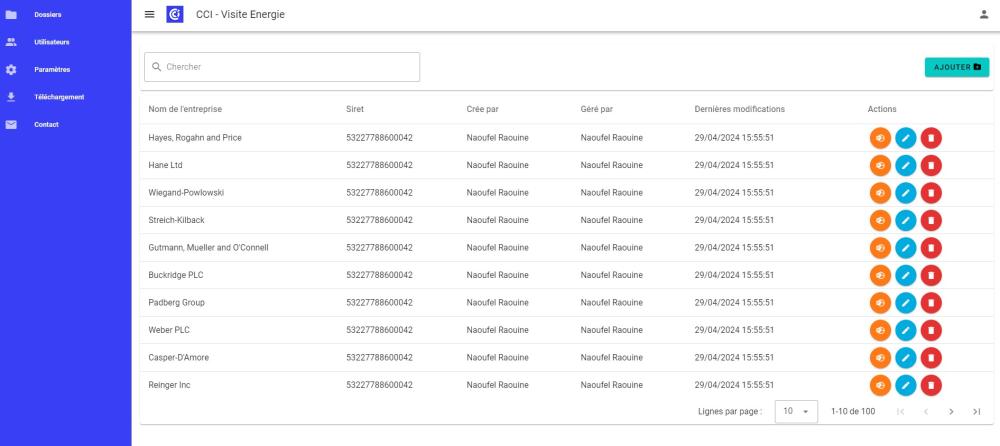Click orange action icon for Weber PLC
Screen dimensions: 1000x446
(x=880, y=331)
